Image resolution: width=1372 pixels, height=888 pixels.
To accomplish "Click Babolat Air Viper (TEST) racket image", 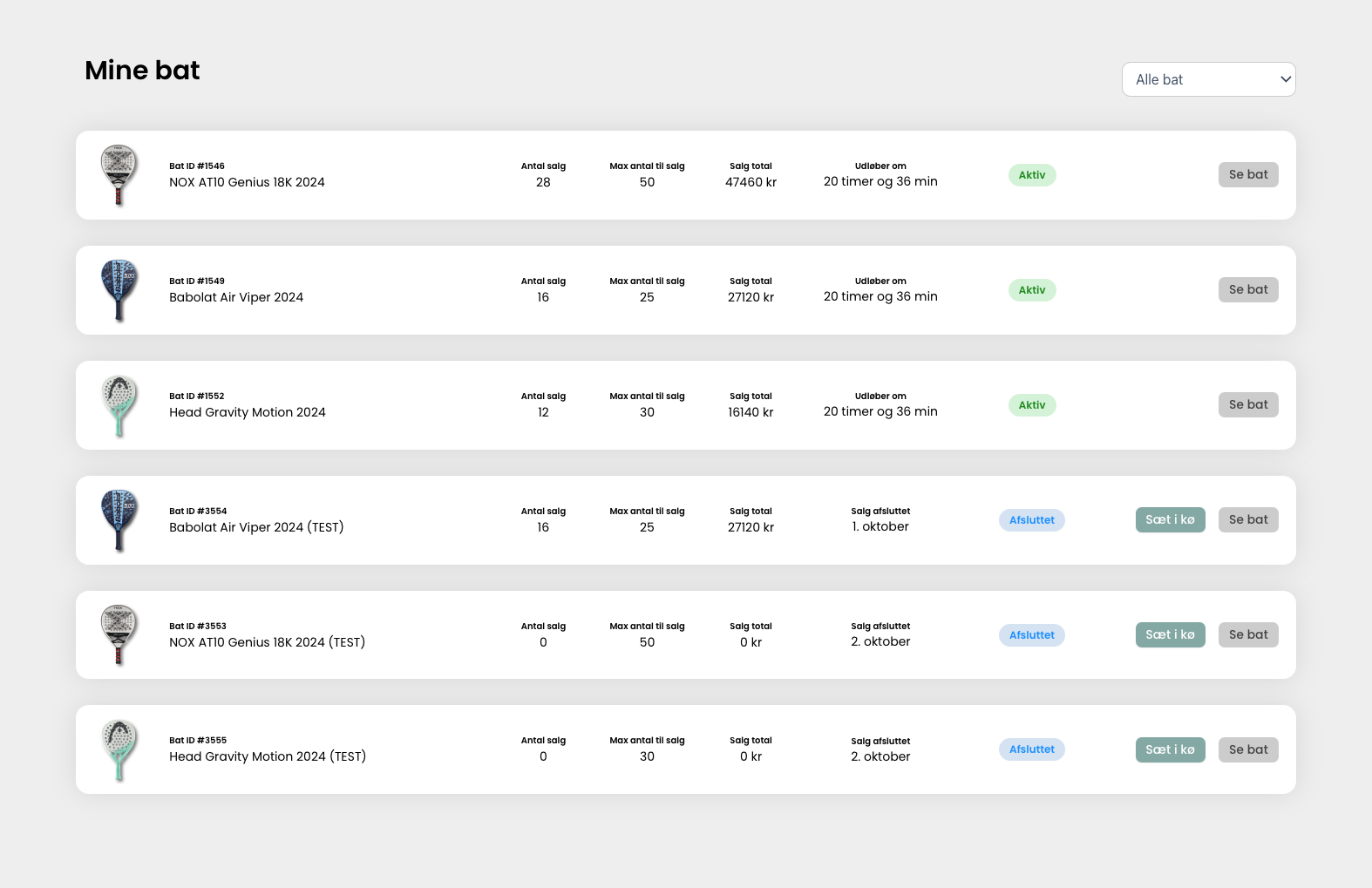I will pos(119,520).
